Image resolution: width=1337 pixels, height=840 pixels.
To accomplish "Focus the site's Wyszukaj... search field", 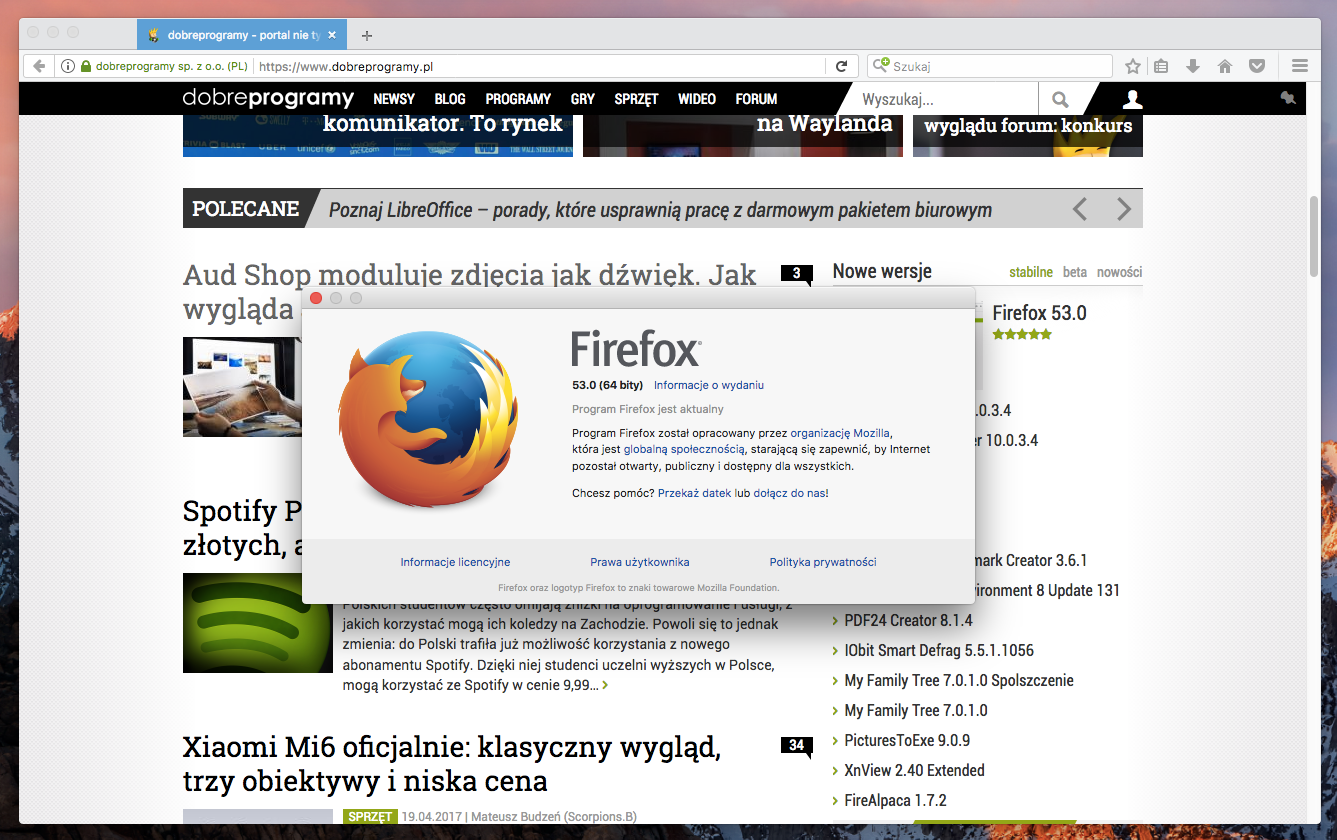I will point(944,99).
